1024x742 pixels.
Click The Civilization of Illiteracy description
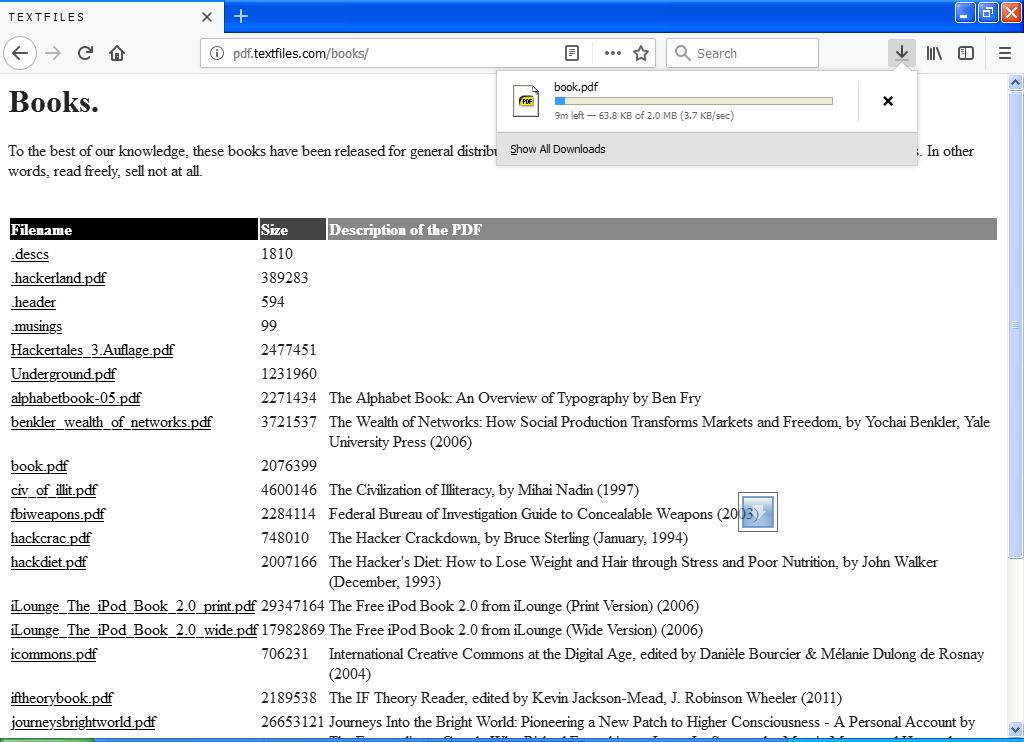(x=484, y=491)
